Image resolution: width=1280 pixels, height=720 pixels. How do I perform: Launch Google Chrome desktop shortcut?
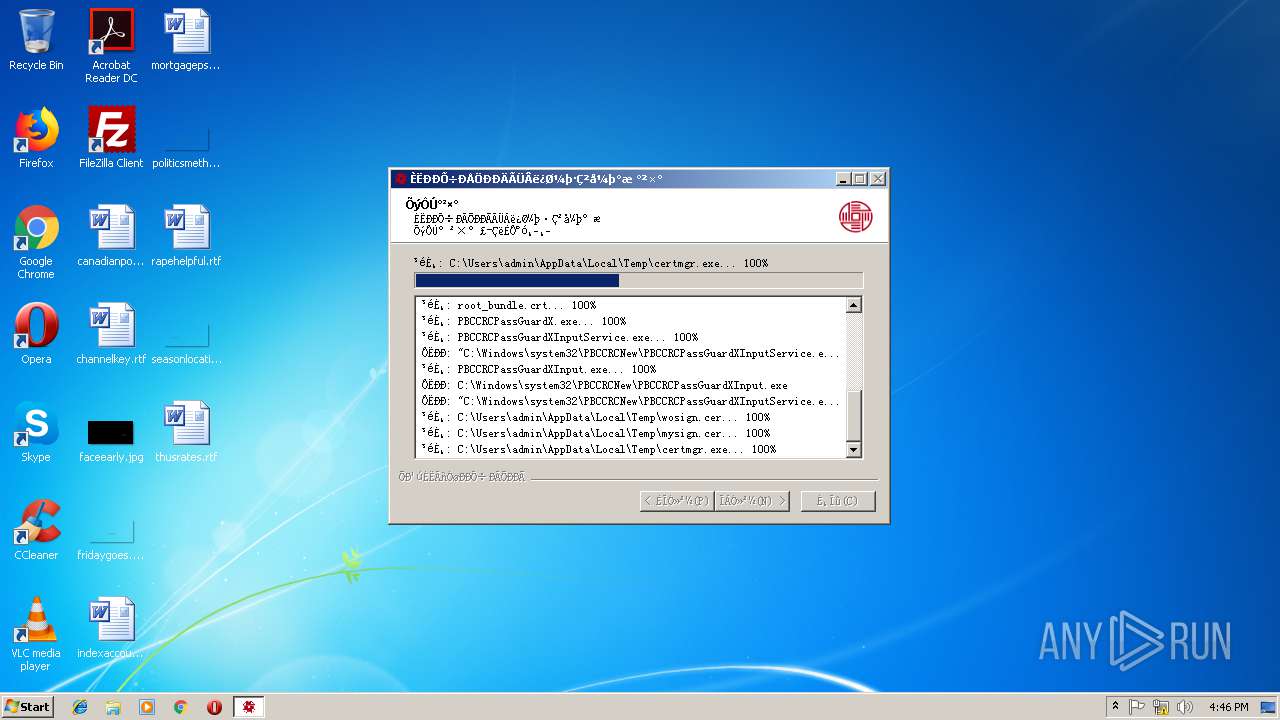click(36, 242)
